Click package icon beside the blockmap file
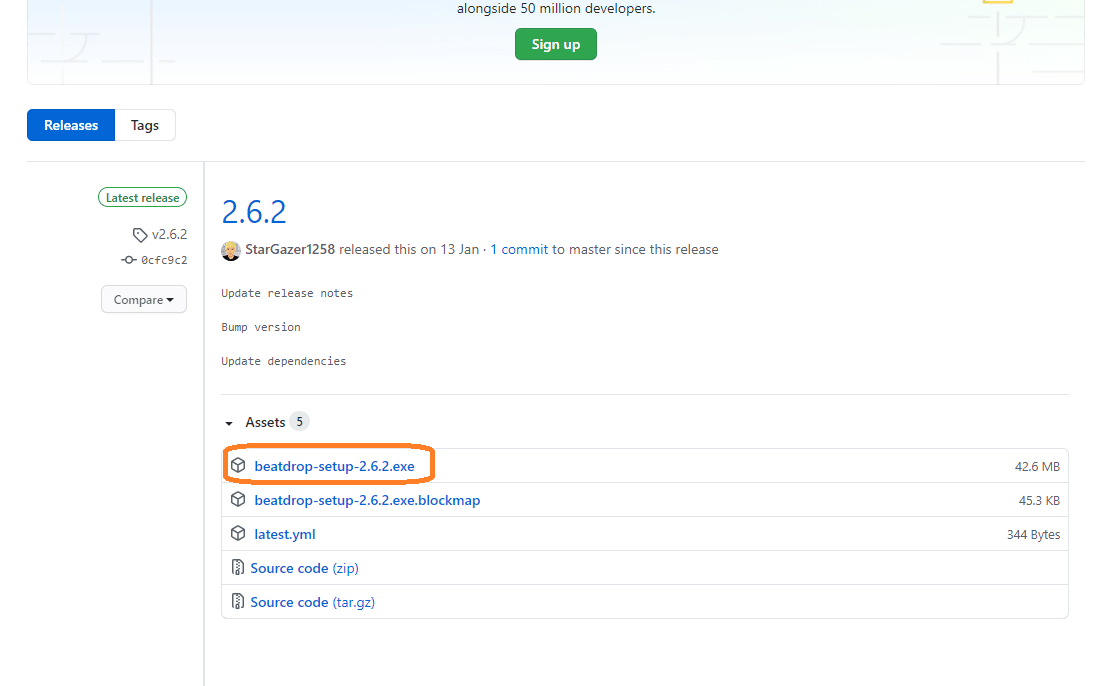 click(238, 499)
